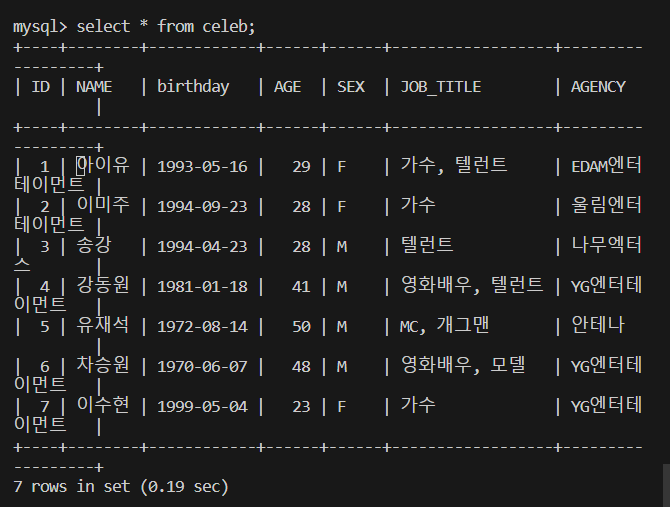The height and width of the screenshot is (507, 670).
Task: Click birthday 1972-08-14
Action: pyautogui.click(x=202, y=327)
